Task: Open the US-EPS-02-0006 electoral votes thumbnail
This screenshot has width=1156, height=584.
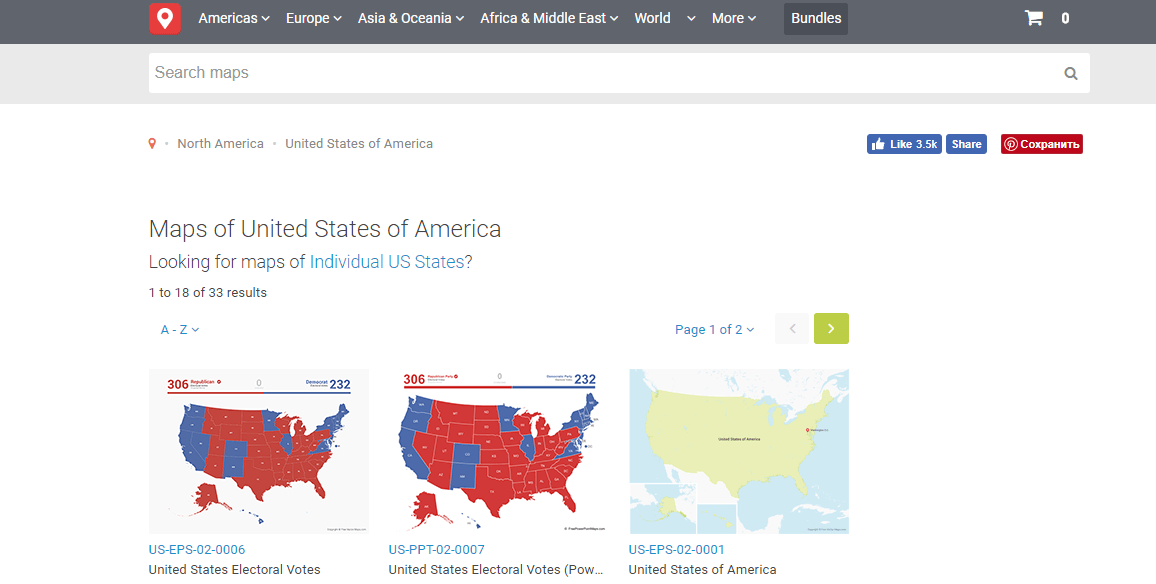Action: pos(259,451)
